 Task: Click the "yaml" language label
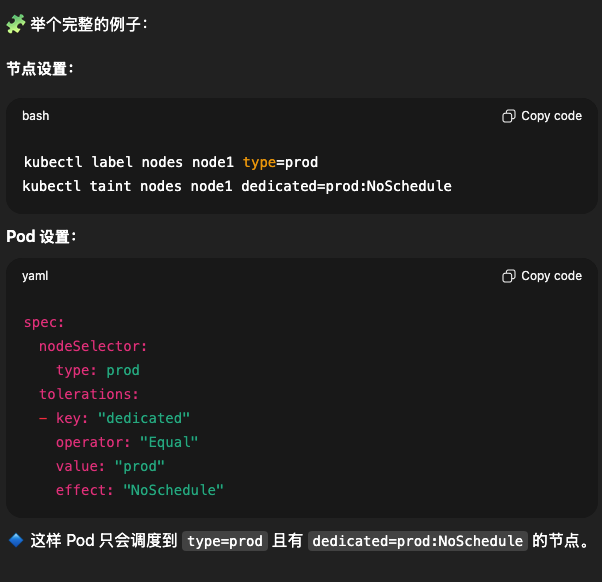click(x=35, y=276)
